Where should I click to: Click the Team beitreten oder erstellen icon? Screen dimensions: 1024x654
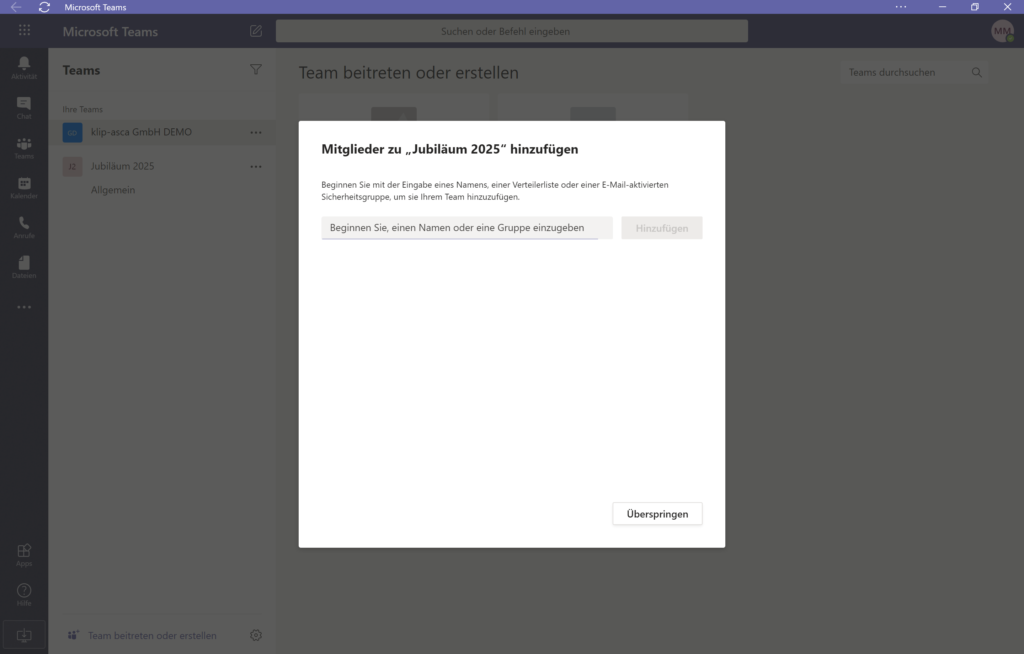click(x=73, y=635)
